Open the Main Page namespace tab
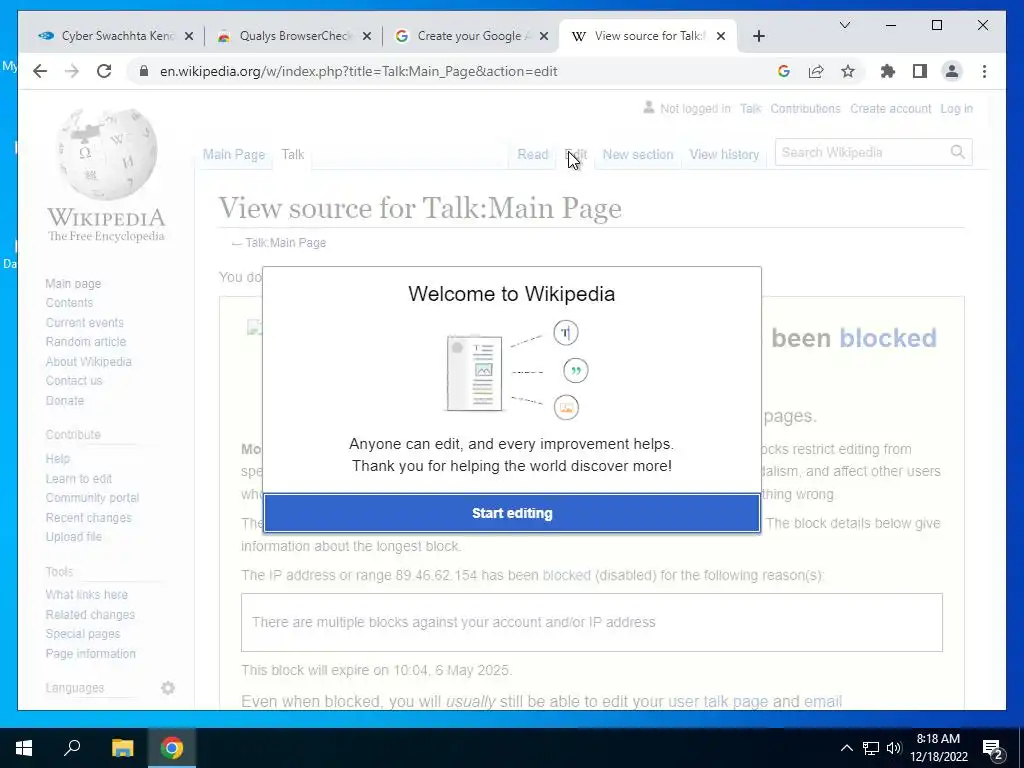Viewport: 1024px width, 768px height. point(234,155)
